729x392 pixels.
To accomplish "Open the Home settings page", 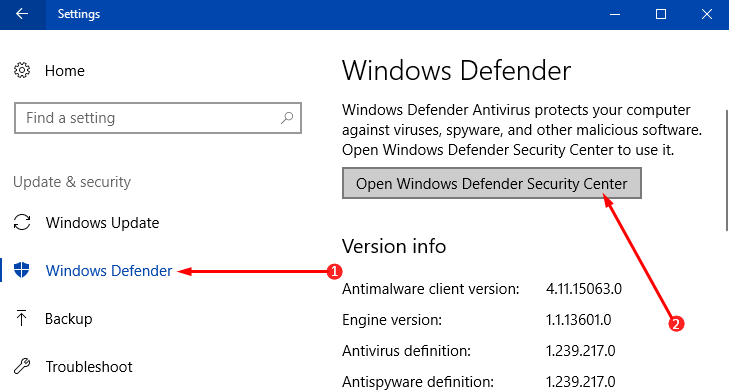I will click(x=65, y=71).
